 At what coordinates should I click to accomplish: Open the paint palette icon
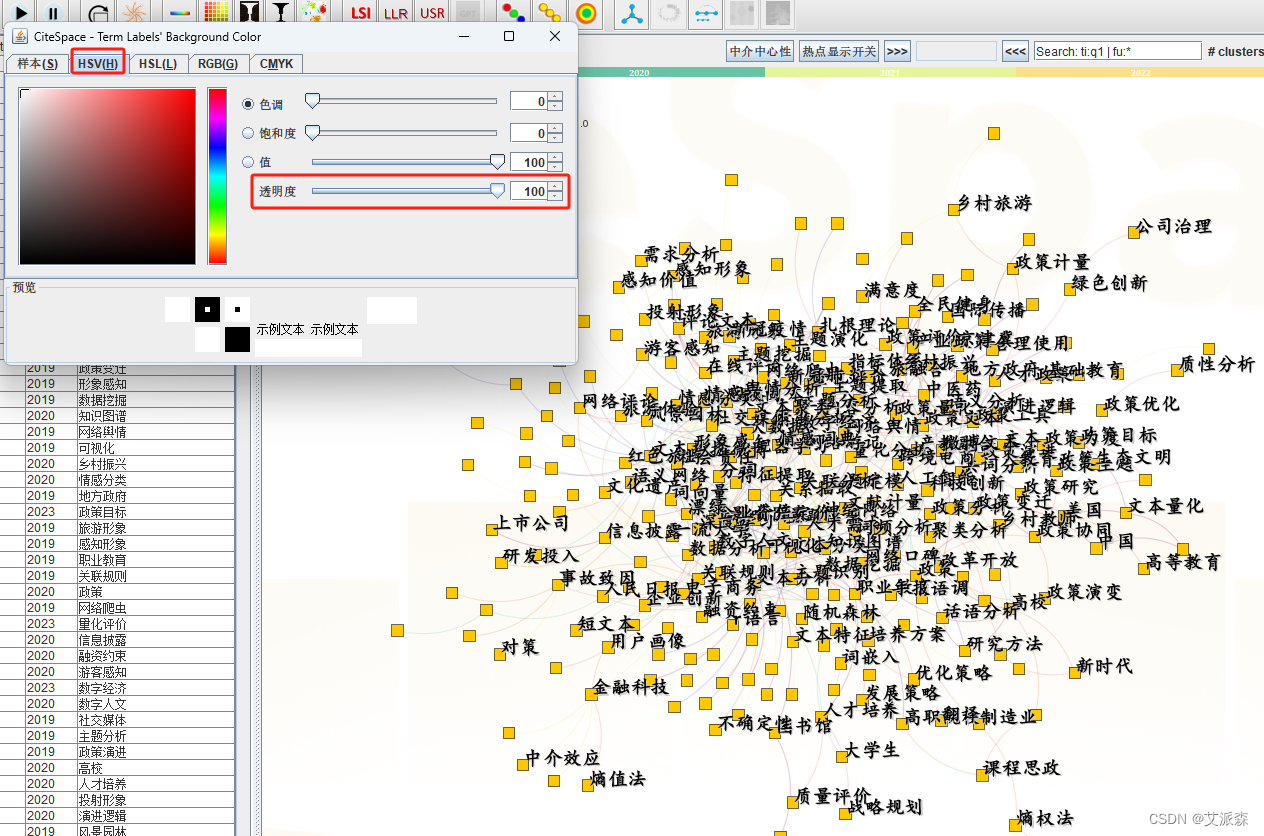click(316, 13)
